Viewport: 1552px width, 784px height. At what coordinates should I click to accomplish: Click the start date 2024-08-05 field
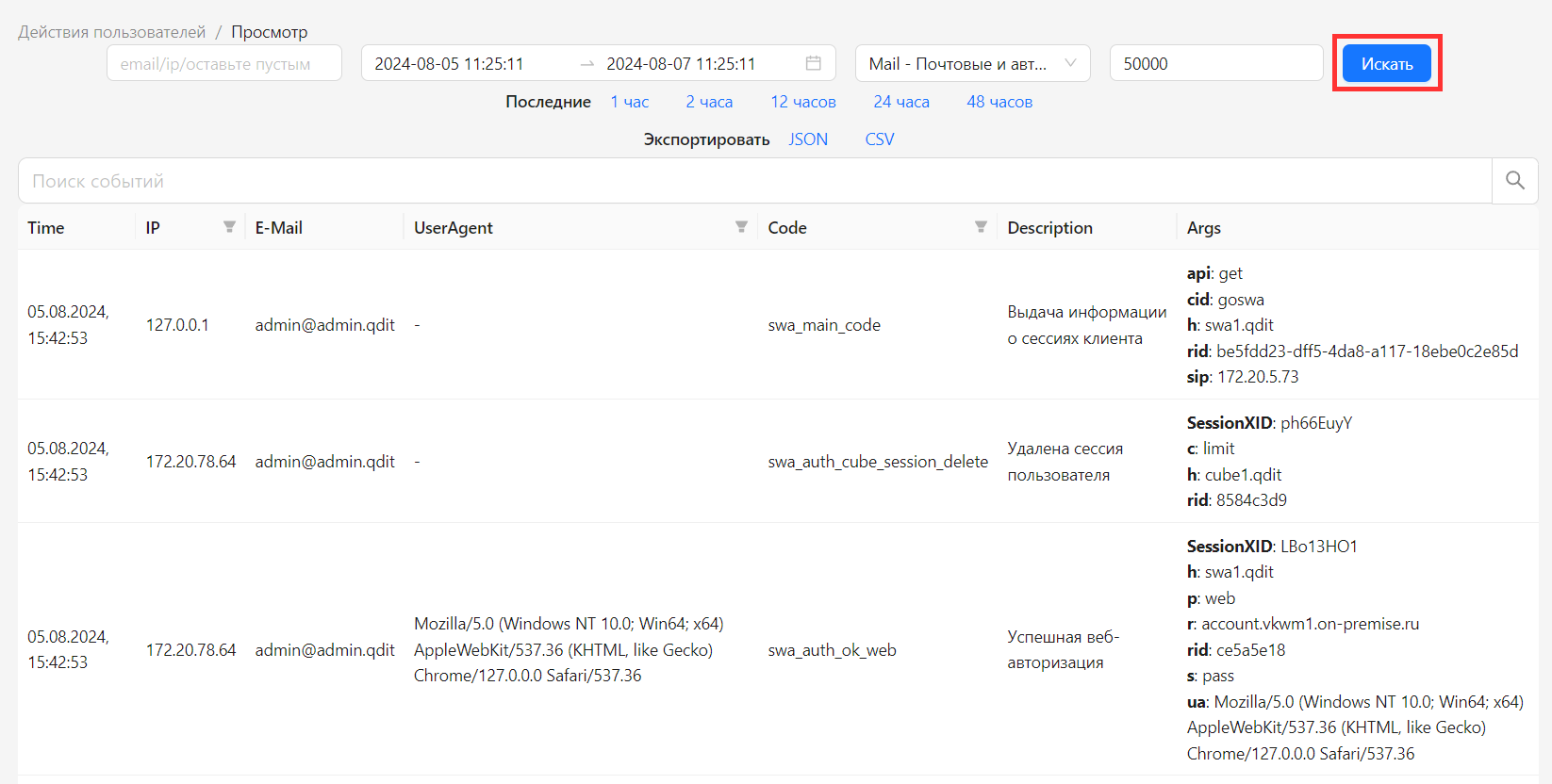(449, 63)
